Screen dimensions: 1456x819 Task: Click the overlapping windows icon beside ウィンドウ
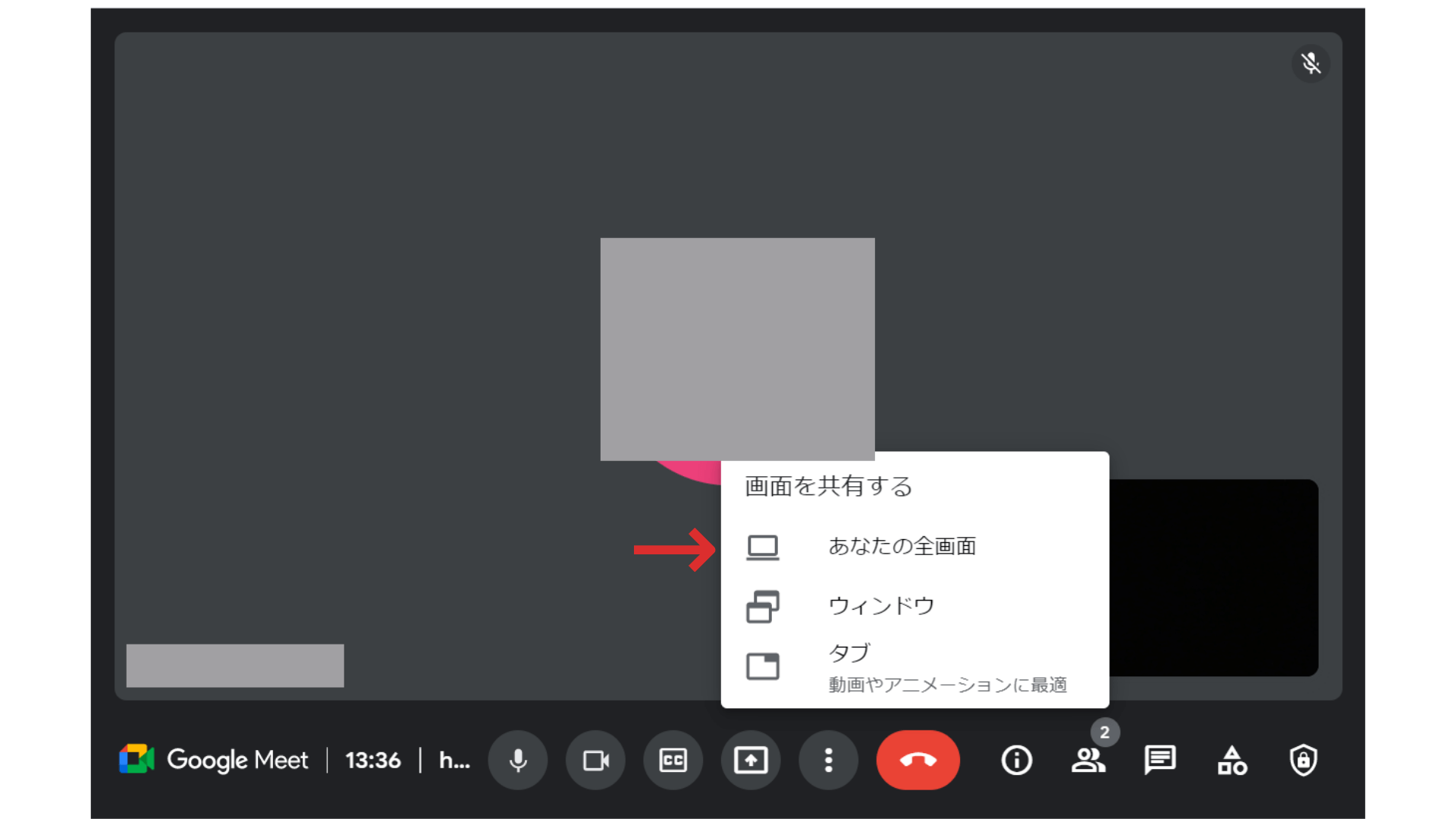click(764, 606)
